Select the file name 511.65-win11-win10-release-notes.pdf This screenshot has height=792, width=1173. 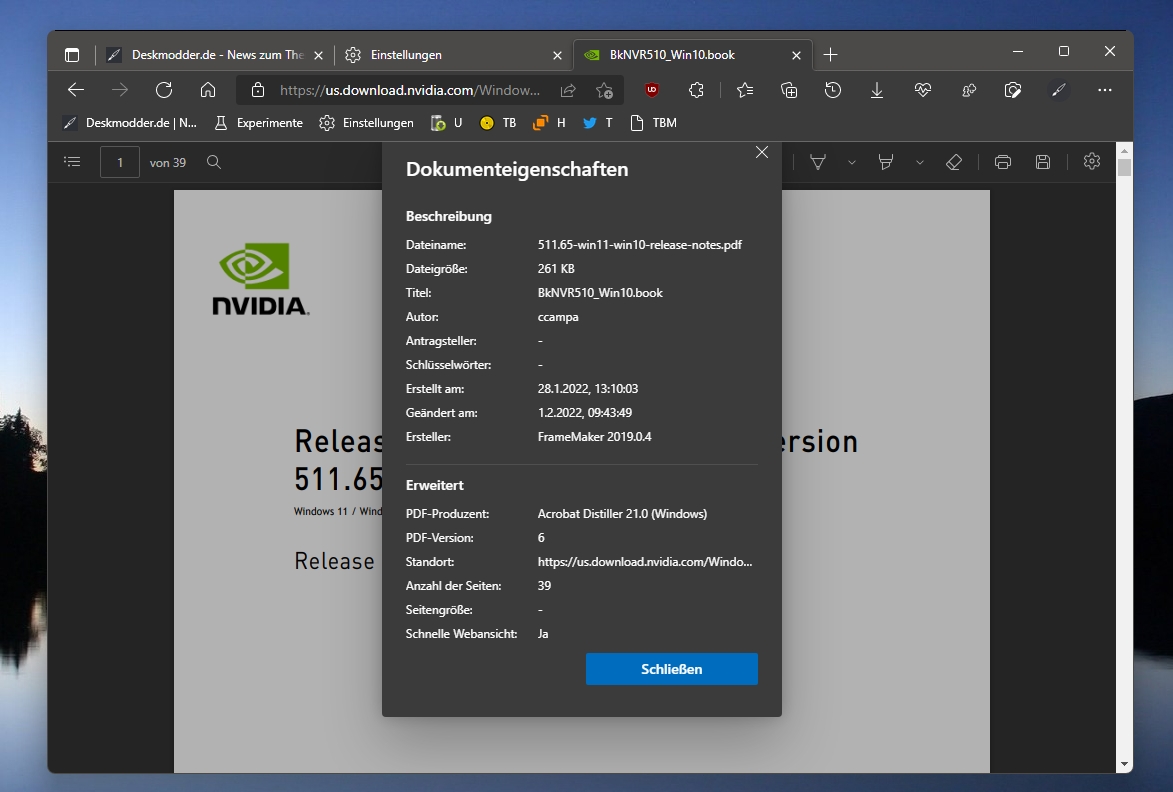point(640,245)
